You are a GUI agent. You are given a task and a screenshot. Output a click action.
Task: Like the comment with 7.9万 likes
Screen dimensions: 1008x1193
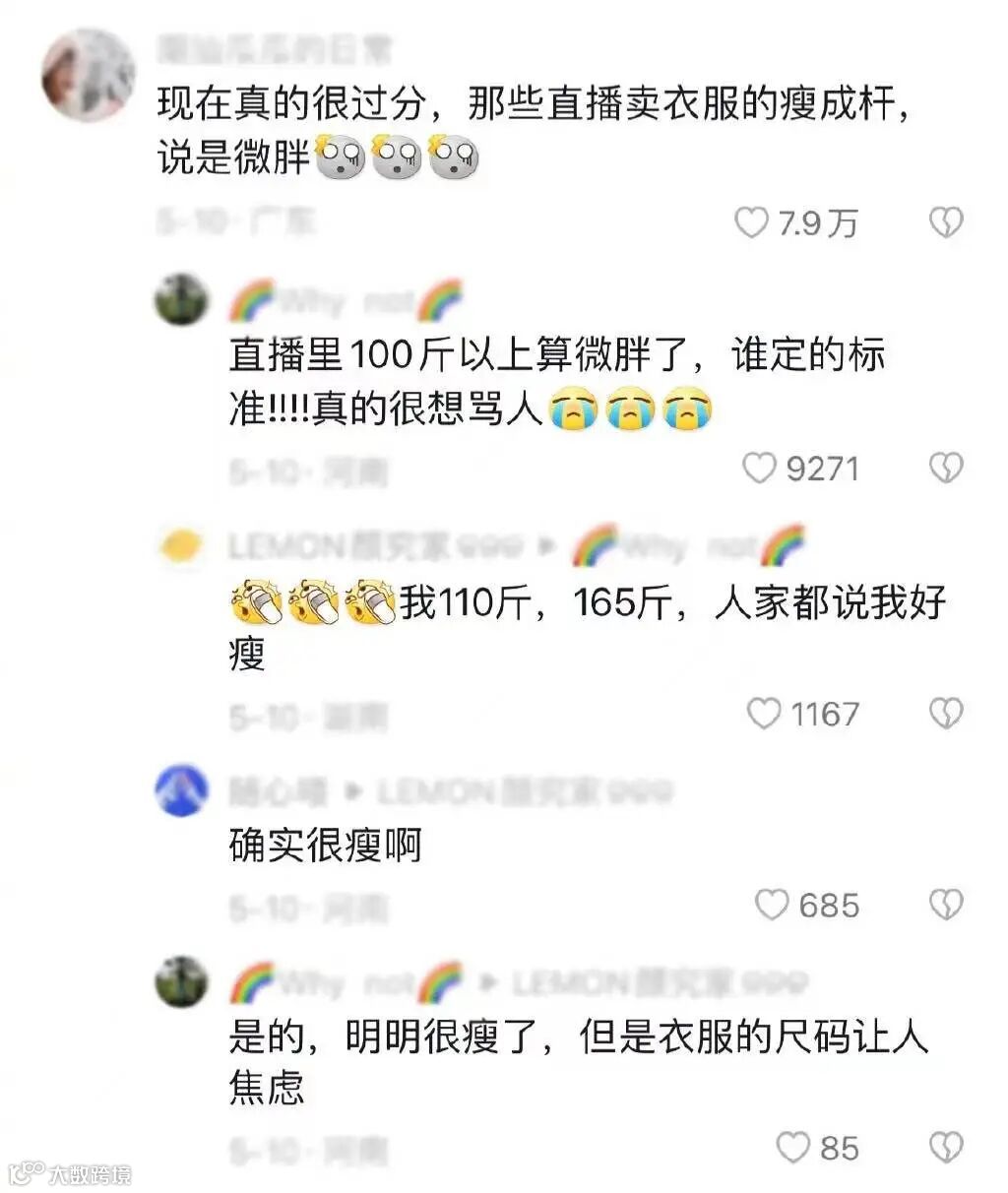pyautogui.click(x=751, y=223)
